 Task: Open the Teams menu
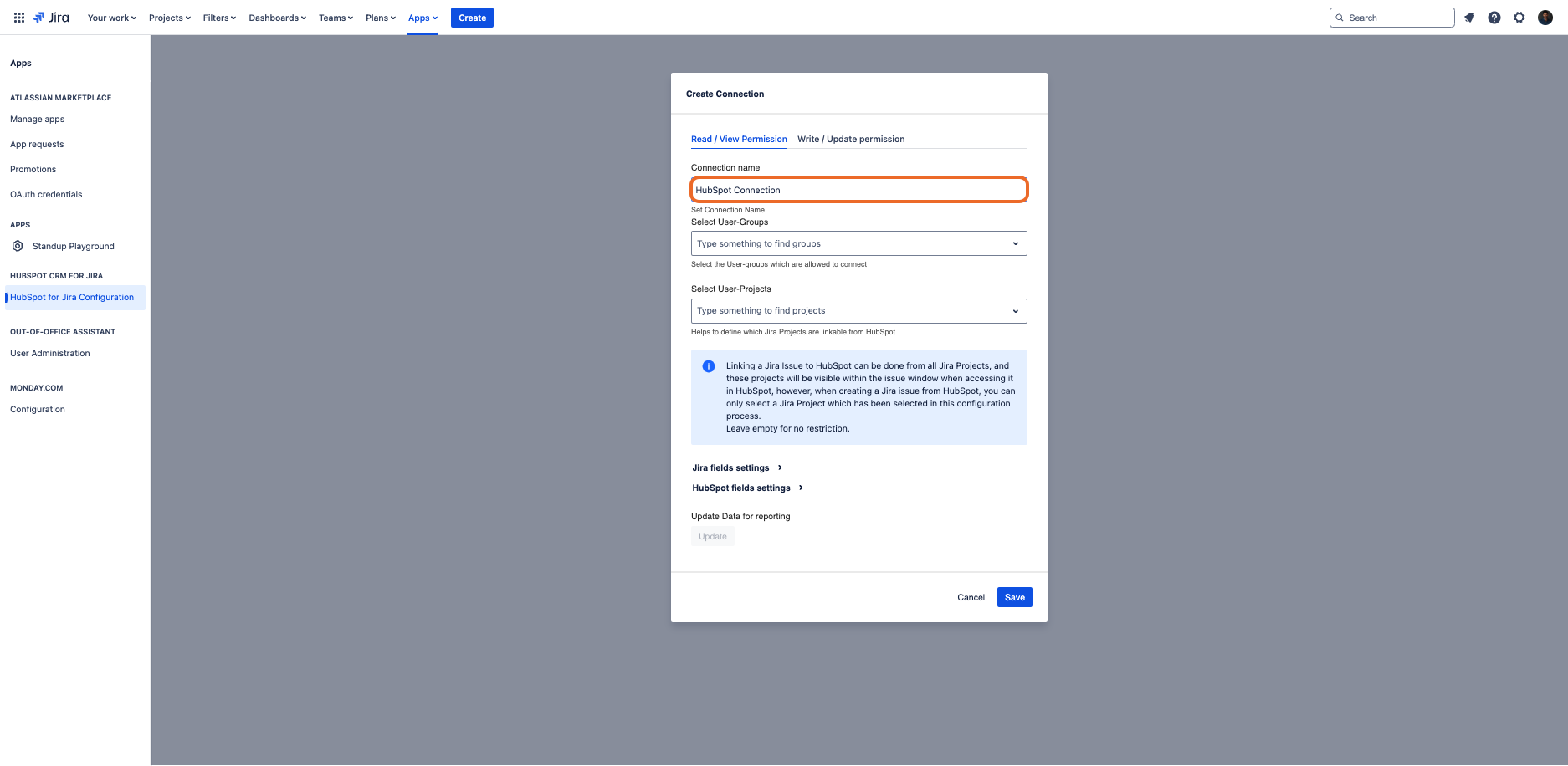[x=336, y=18]
